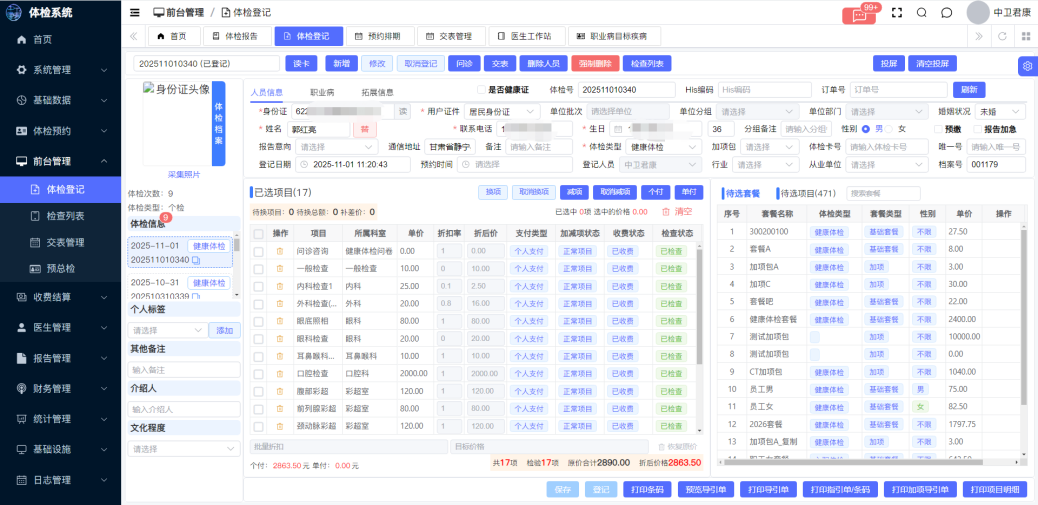Click the search magnifier in the top bar
This screenshot has height=505, width=1038.
click(x=922, y=13)
